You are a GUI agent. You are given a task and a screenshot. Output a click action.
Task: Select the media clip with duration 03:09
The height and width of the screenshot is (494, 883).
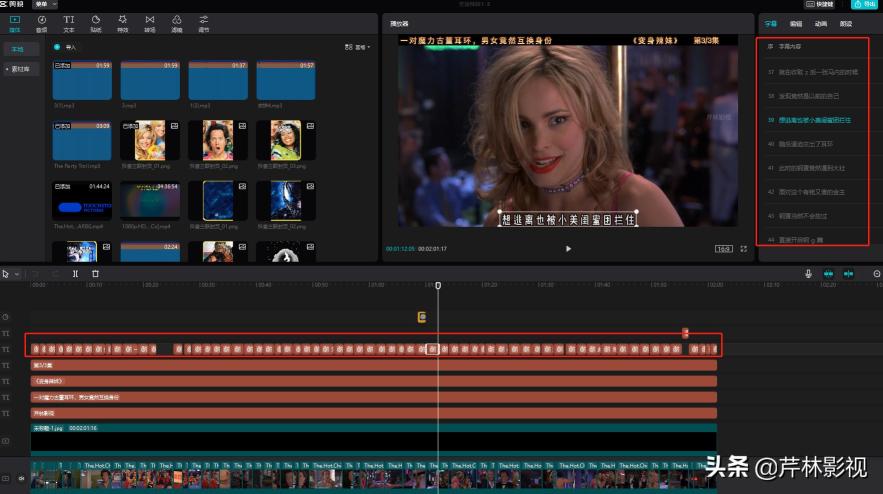[82, 141]
